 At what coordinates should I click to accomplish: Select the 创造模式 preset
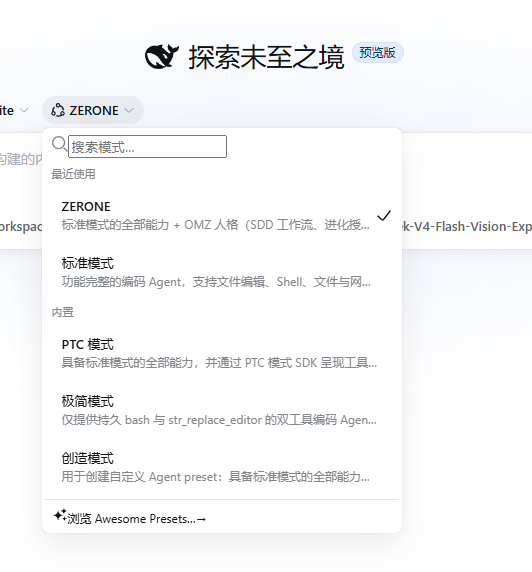tap(222, 467)
